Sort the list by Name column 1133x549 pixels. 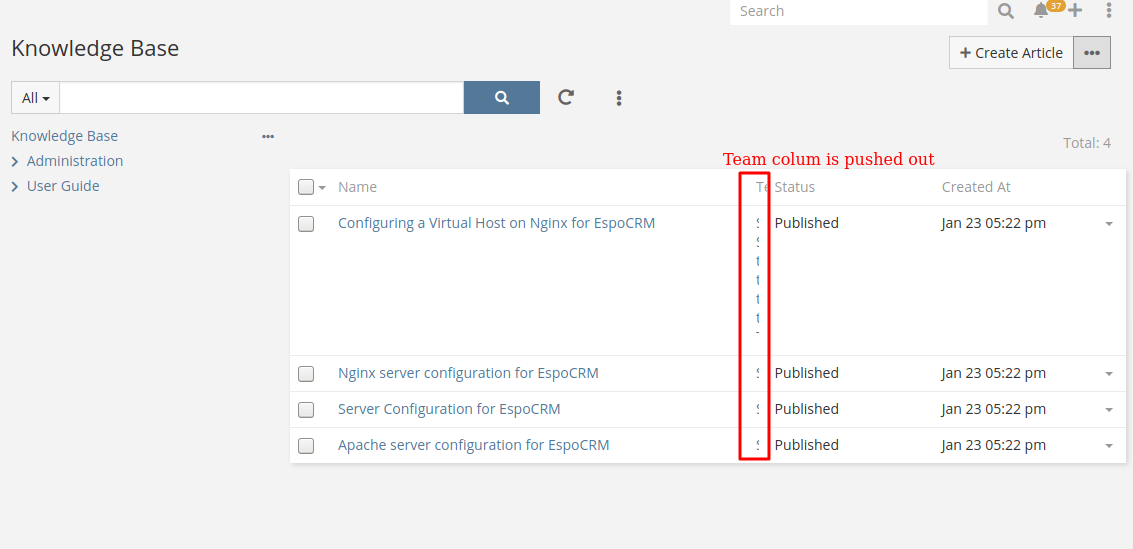click(357, 187)
